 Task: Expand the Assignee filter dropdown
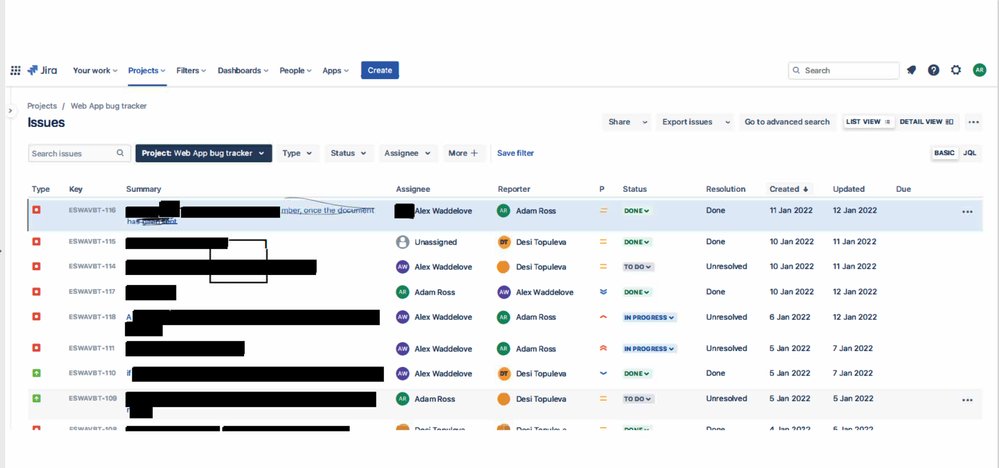point(408,153)
